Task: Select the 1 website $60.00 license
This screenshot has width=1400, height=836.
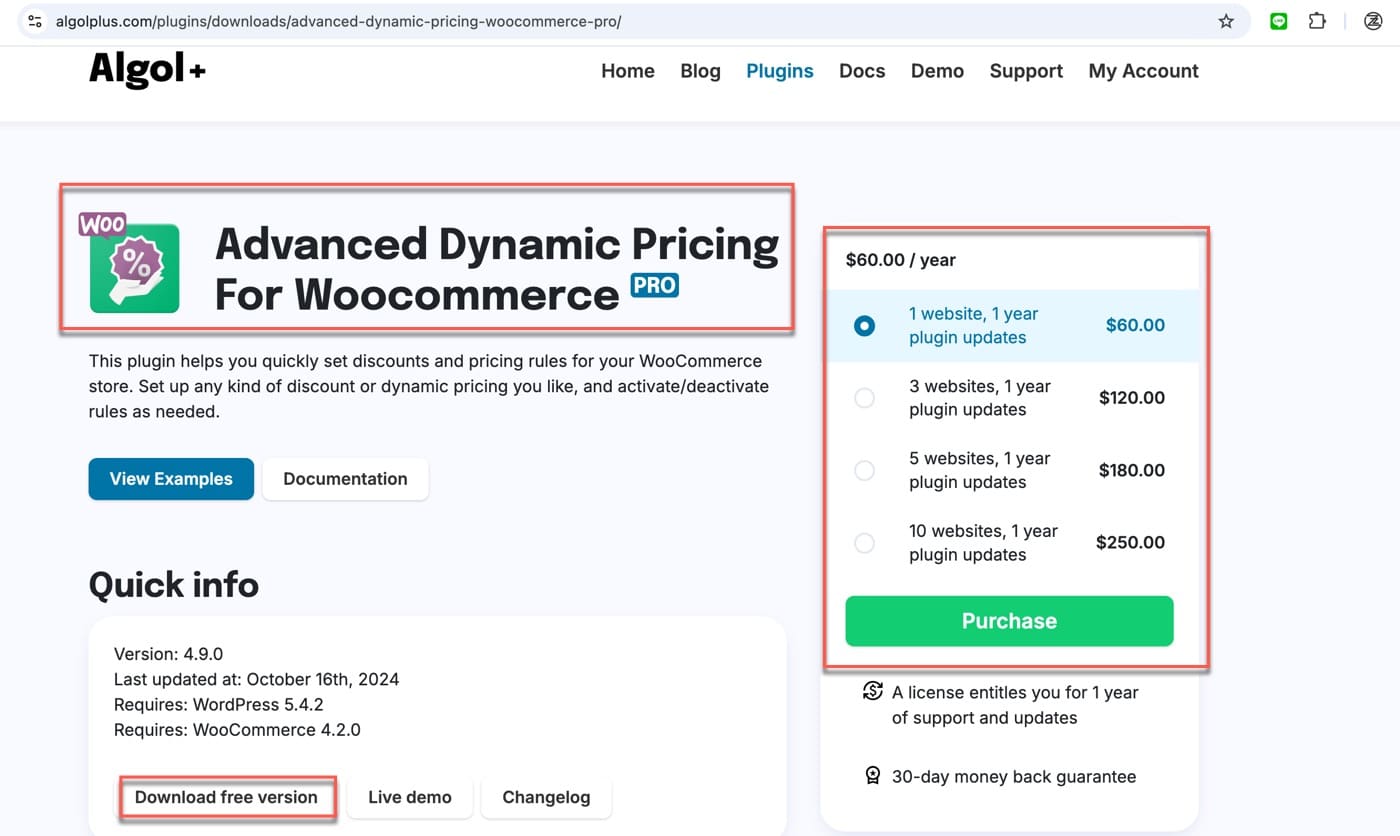Action: tap(1009, 326)
